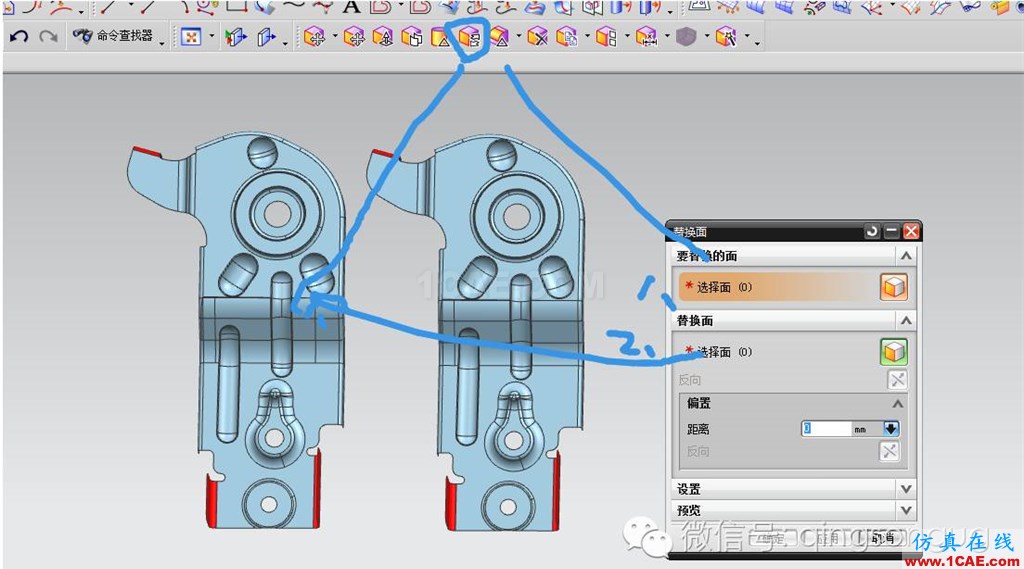
Task: Open the dropdown next to Move Face icon
Action: (335, 37)
